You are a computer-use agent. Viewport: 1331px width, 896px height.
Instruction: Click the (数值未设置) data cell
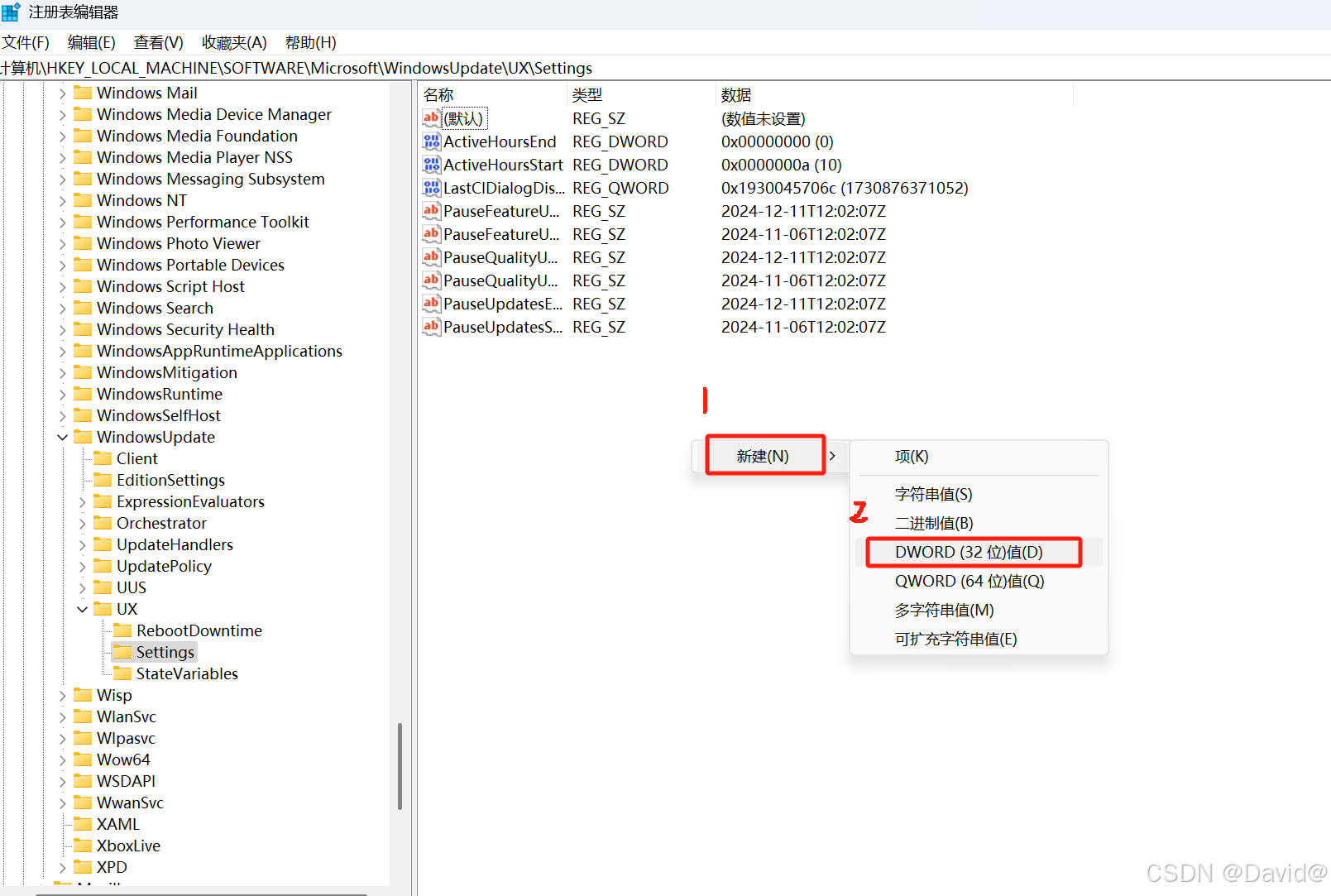[763, 118]
